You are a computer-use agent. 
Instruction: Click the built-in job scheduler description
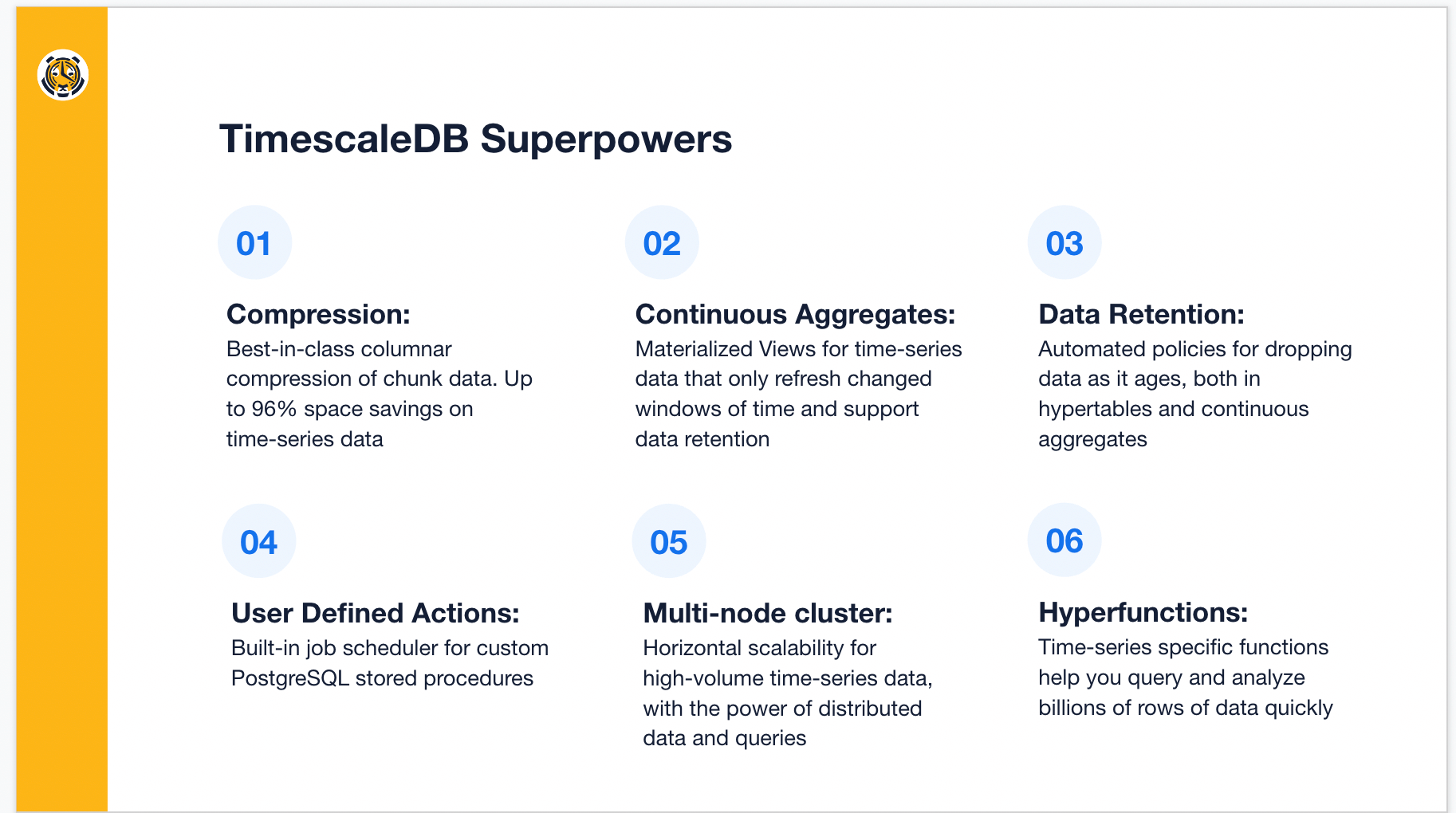(x=390, y=663)
